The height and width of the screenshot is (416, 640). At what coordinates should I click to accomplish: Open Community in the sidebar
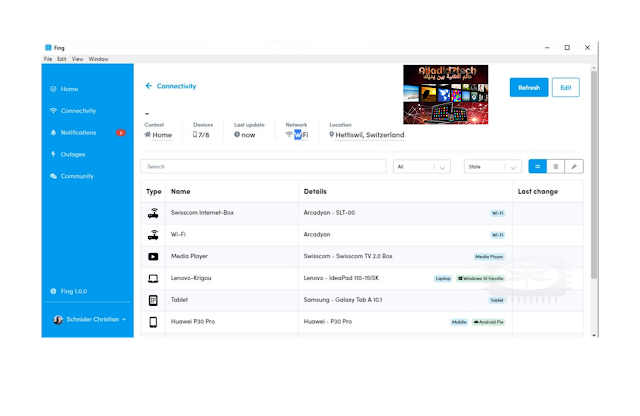click(x=77, y=176)
